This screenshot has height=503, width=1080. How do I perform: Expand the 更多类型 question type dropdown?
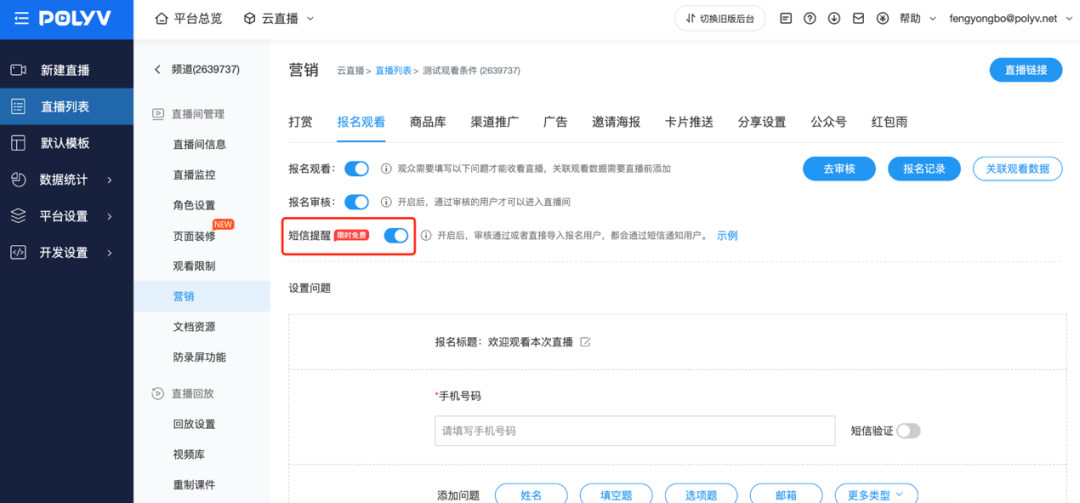876,494
